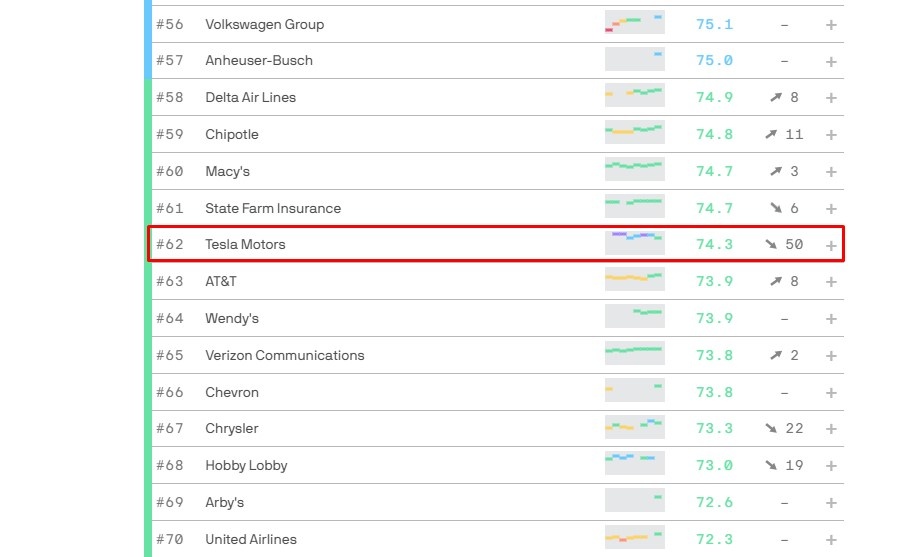Screen dimensions: 897x557
Task: Open the Wendy's company name link
Action: [x=232, y=318]
